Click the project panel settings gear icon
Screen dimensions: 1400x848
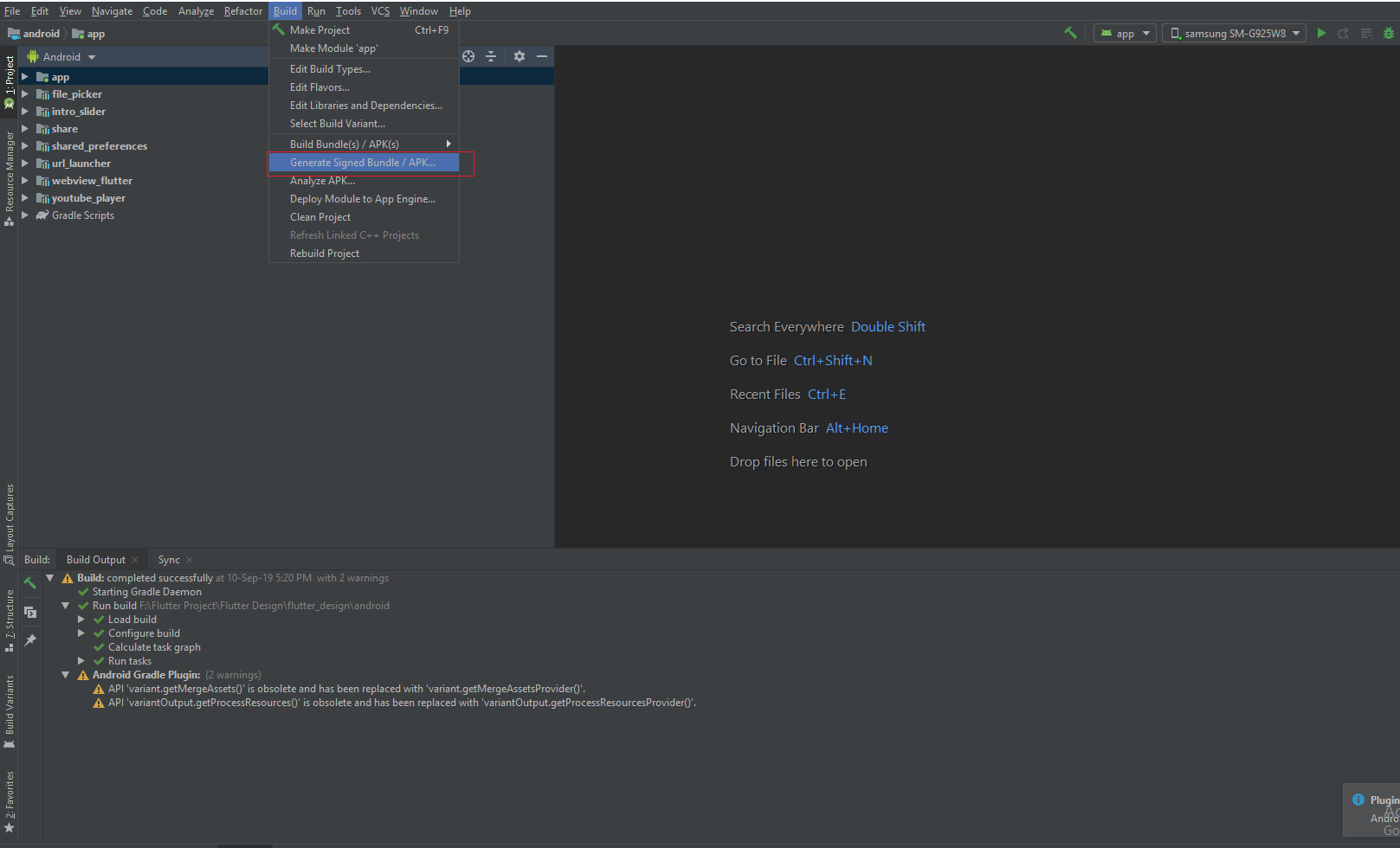[519, 56]
